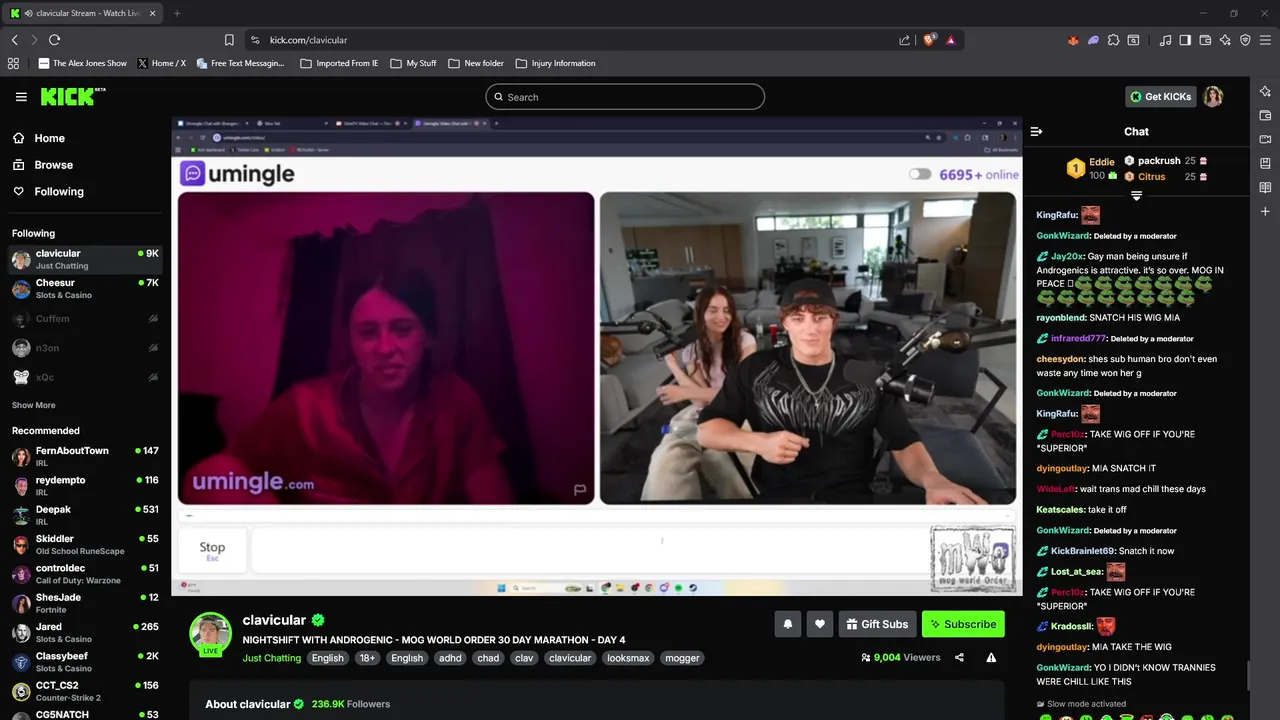The height and width of the screenshot is (720, 1280).
Task: Focus the Kick search field
Action: point(625,97)
